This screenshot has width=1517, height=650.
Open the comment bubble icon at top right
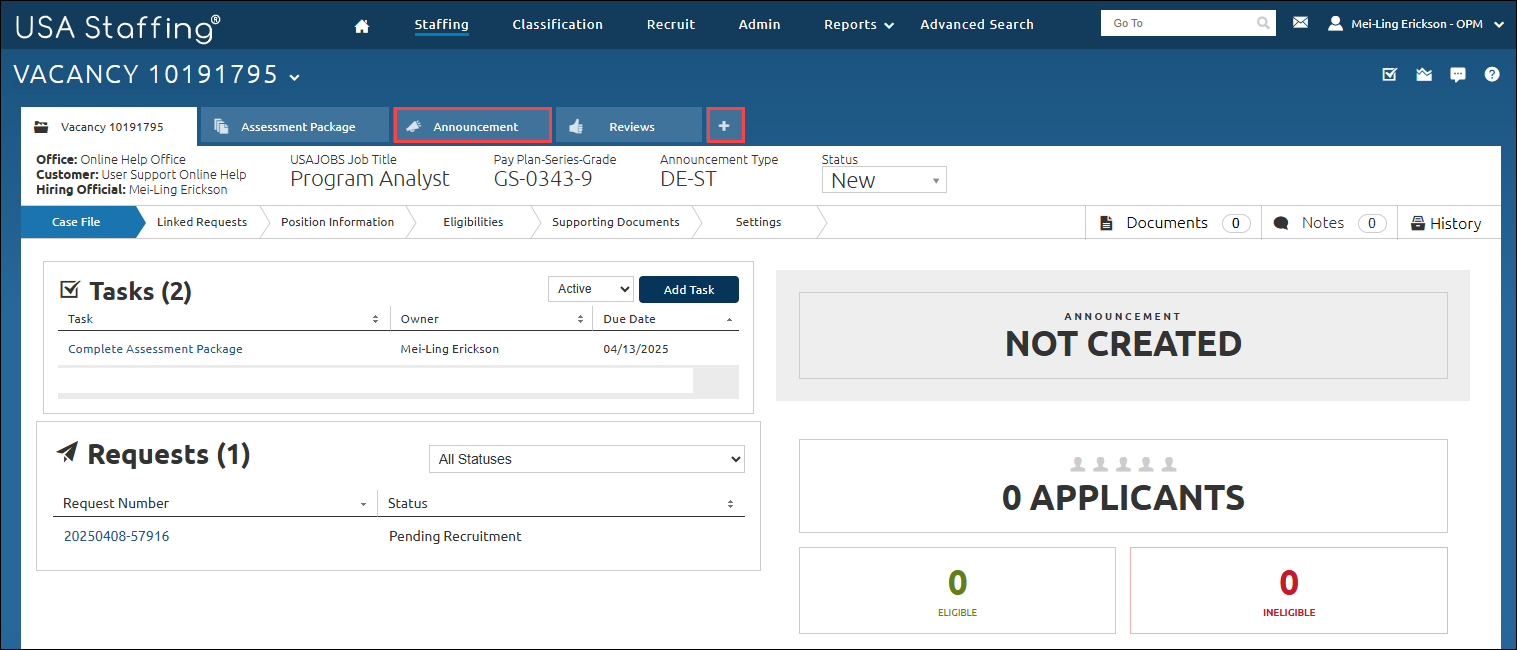click(x=1458, y=74)
